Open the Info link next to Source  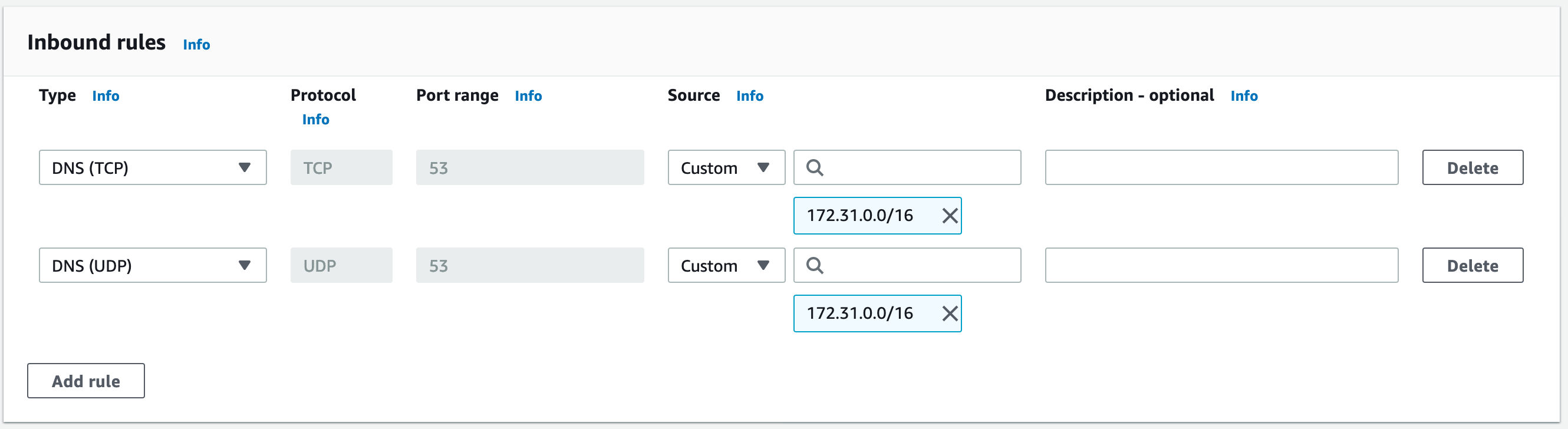749,96
